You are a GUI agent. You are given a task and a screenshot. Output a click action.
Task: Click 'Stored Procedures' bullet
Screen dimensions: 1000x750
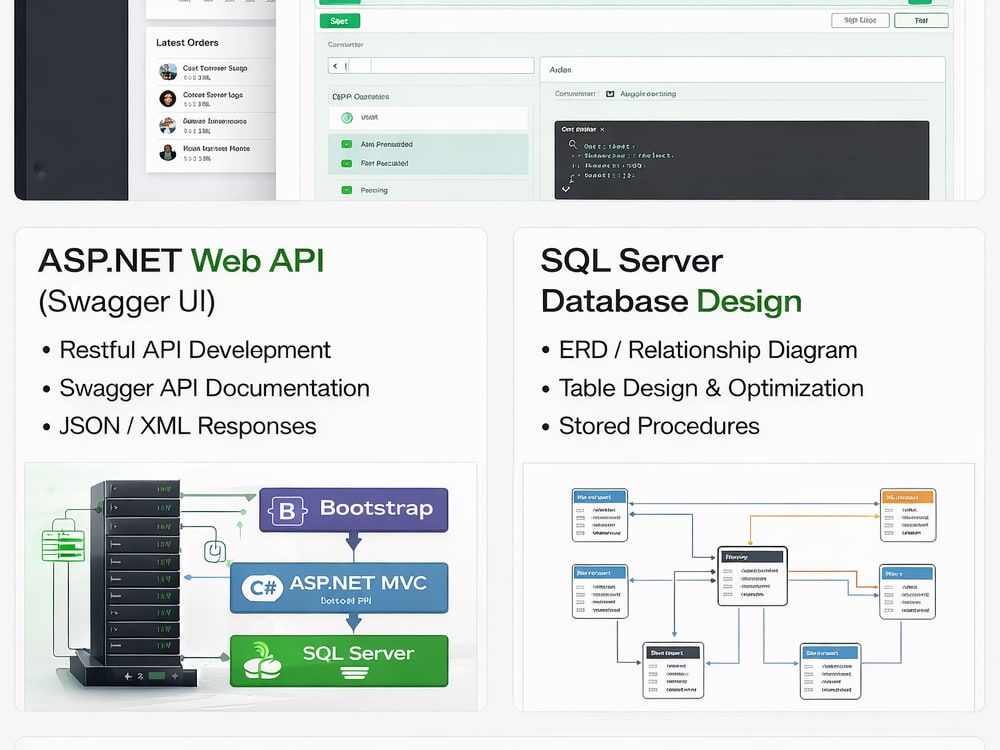[x=659, y=426]
